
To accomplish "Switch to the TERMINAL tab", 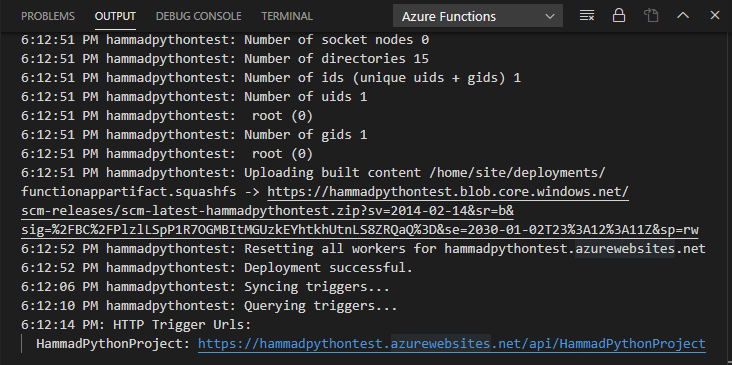I will click(x=287, y=16).
